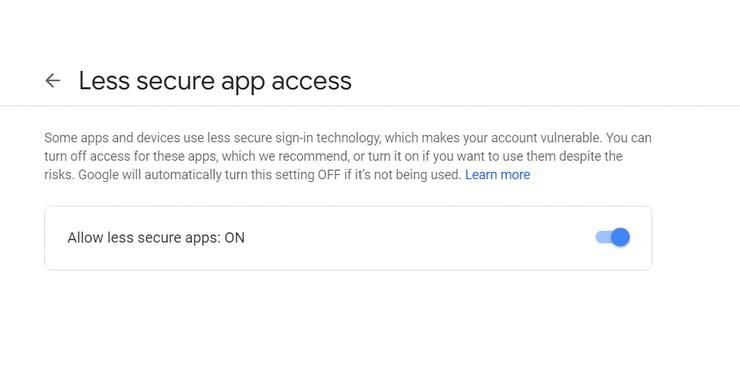Click the Allow less secure apps: ON label

156,238
